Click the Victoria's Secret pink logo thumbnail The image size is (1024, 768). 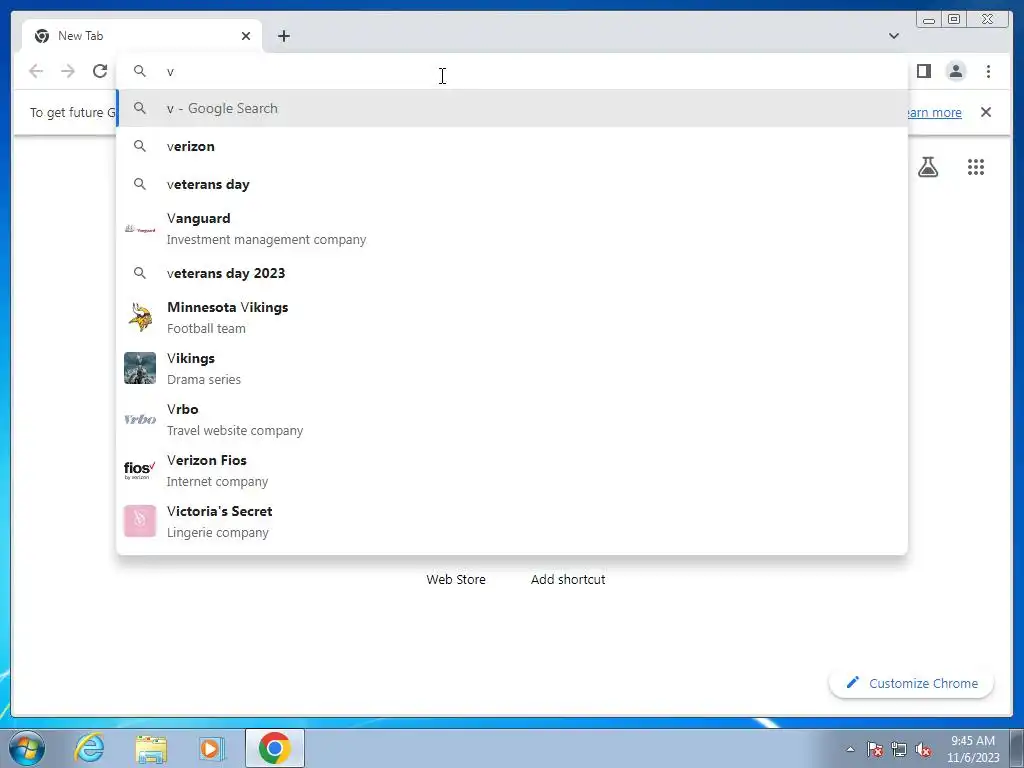140,521
